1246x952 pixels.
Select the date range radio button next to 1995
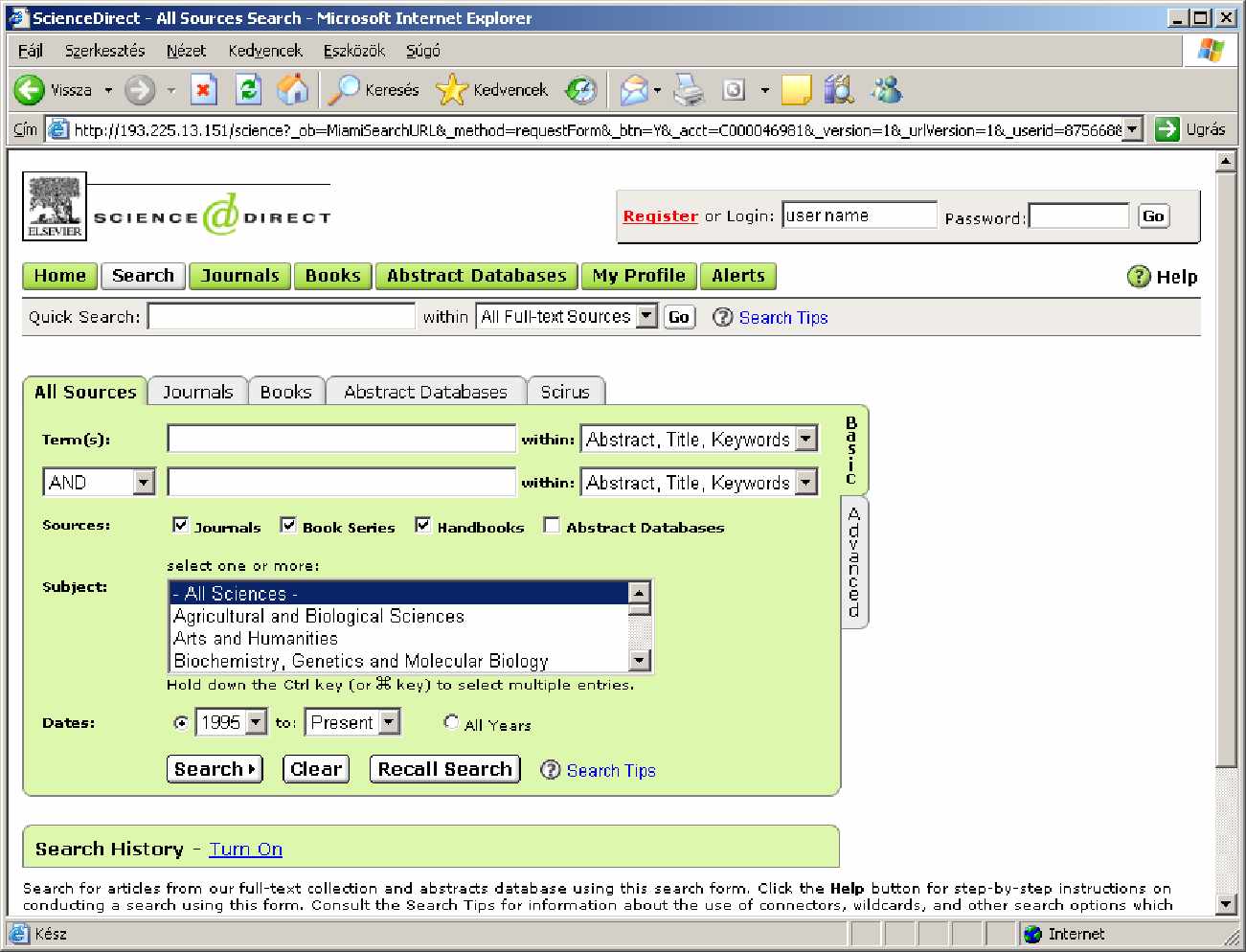pos(181,723)
